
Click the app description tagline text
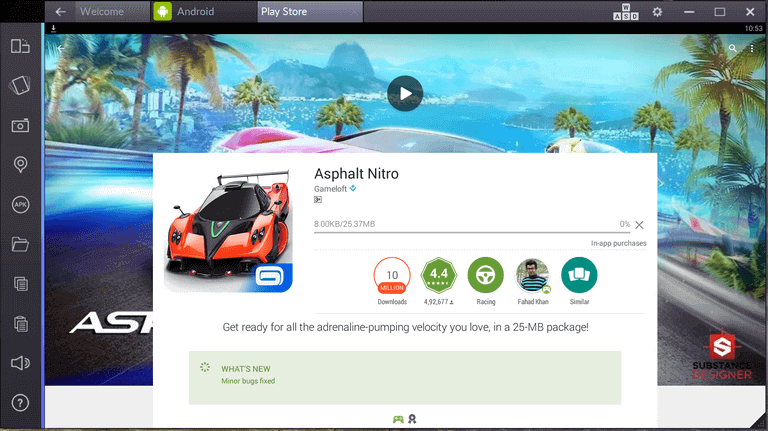pyautogui.click(x=406, y=327)
